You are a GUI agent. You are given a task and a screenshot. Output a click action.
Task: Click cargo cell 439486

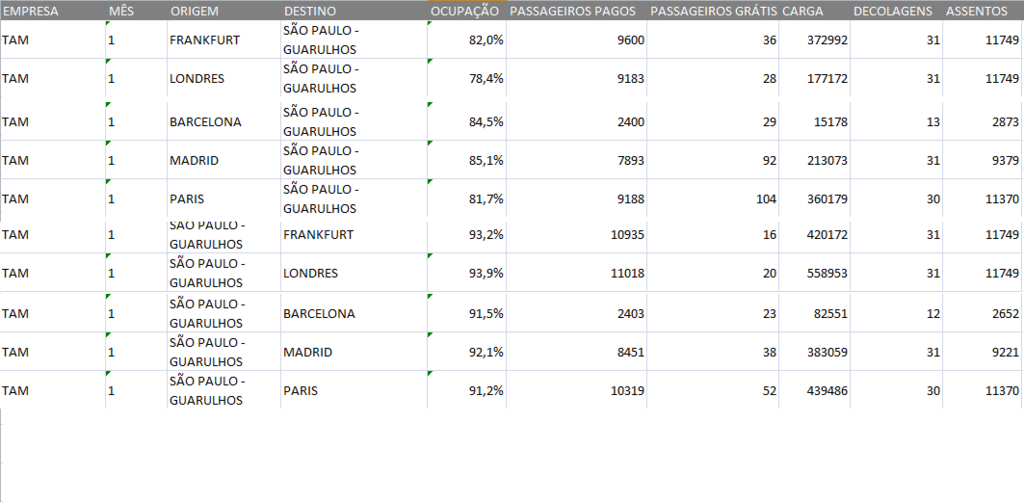point(814,390)
